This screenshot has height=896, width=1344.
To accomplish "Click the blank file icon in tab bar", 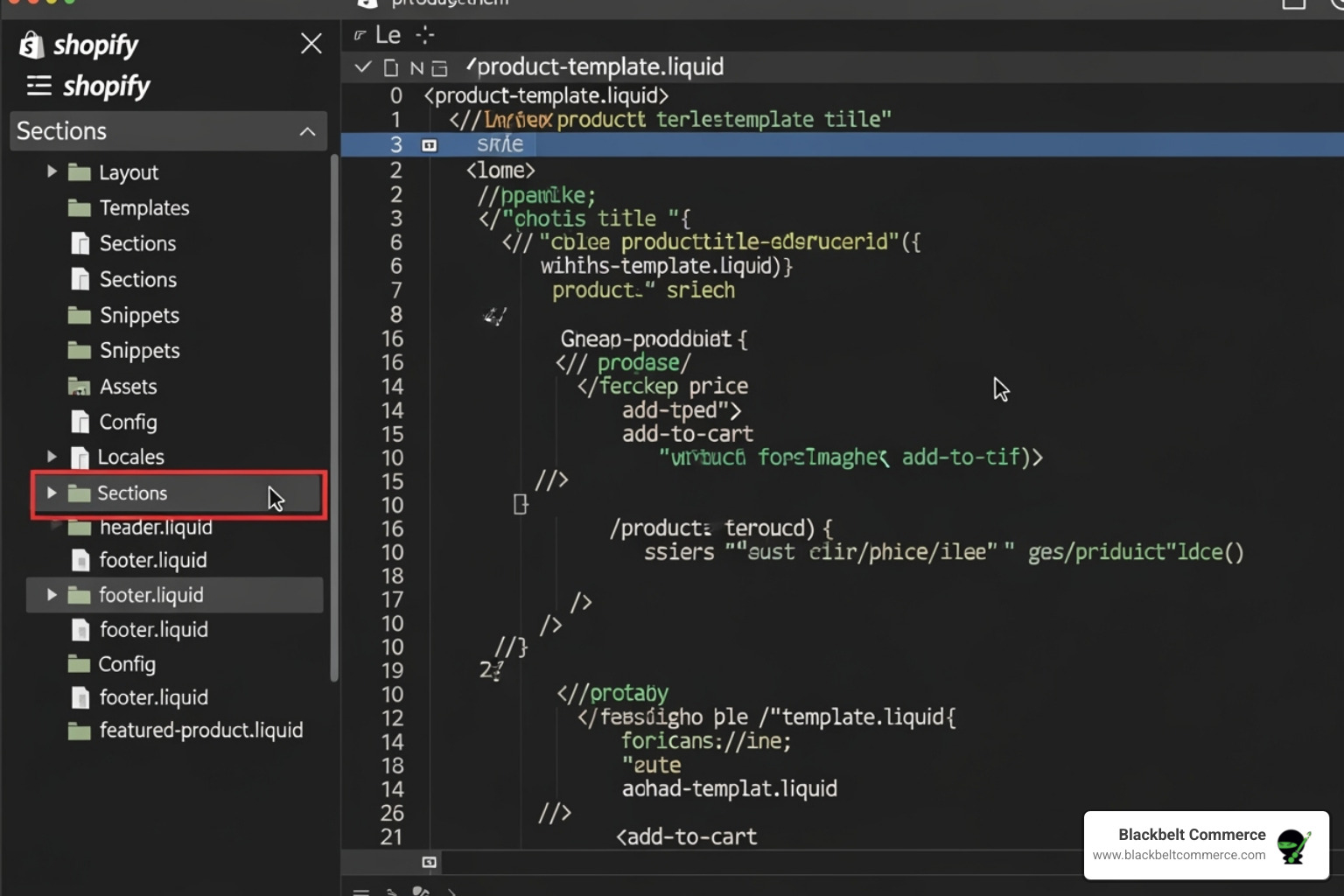I will tap(391, 68).
